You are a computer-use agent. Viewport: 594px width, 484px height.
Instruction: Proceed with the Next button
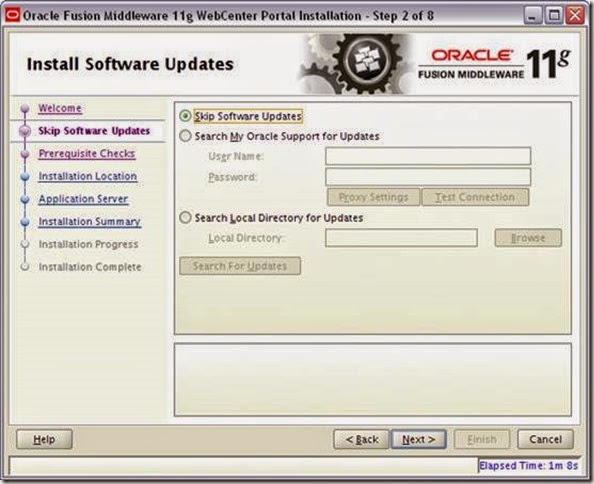coord(419,439)
